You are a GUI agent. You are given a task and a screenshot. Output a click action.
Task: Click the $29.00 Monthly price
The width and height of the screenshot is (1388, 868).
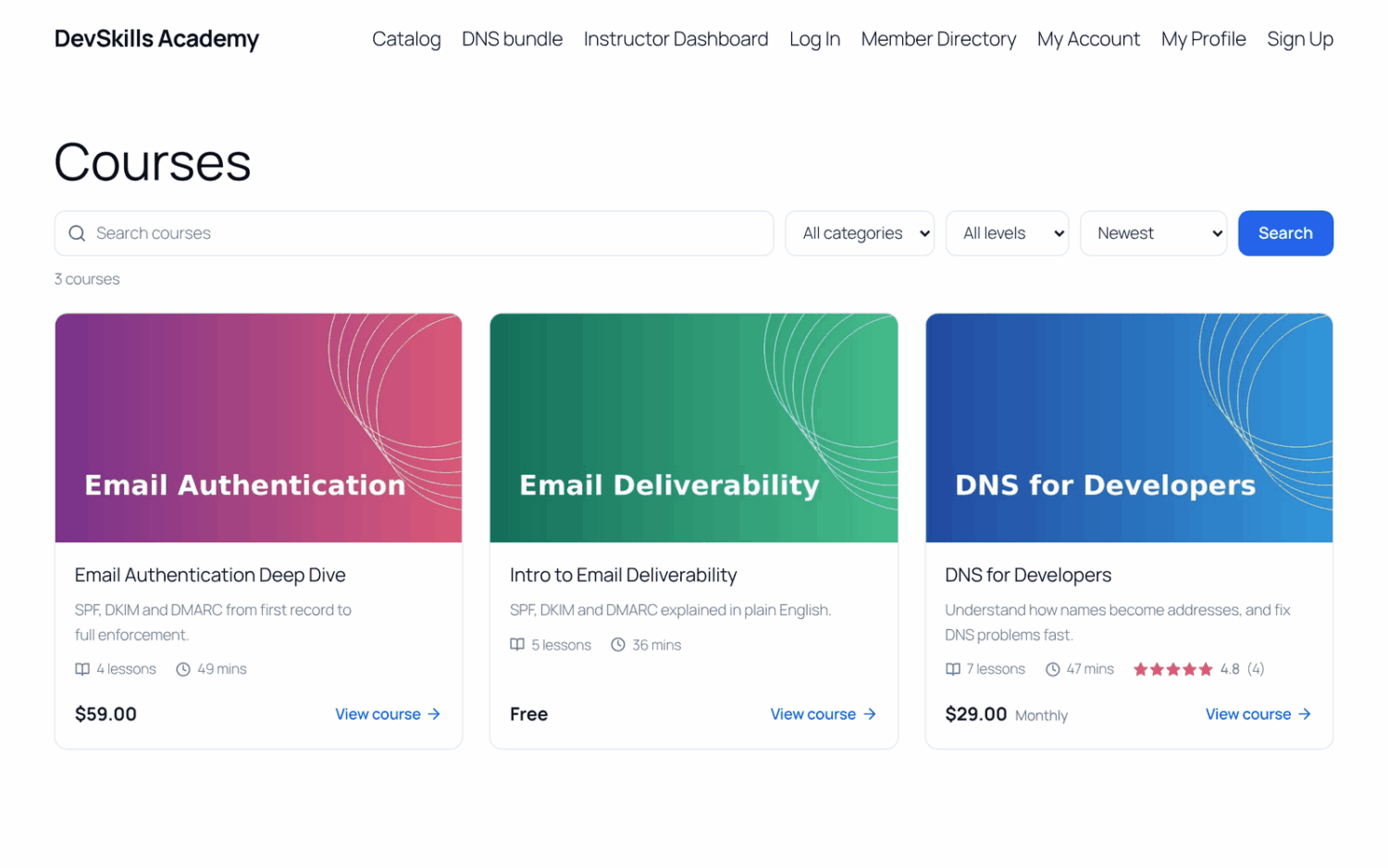coord(1007,714)
